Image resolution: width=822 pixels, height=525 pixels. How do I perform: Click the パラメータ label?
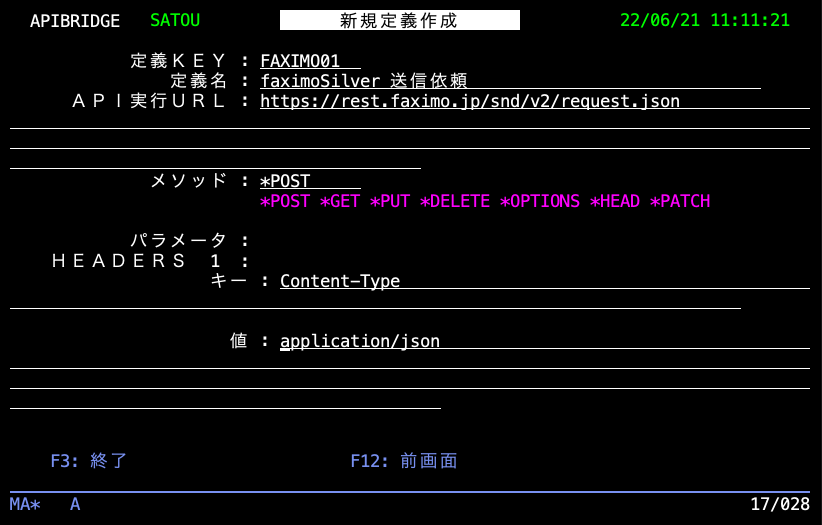(178, 241)
